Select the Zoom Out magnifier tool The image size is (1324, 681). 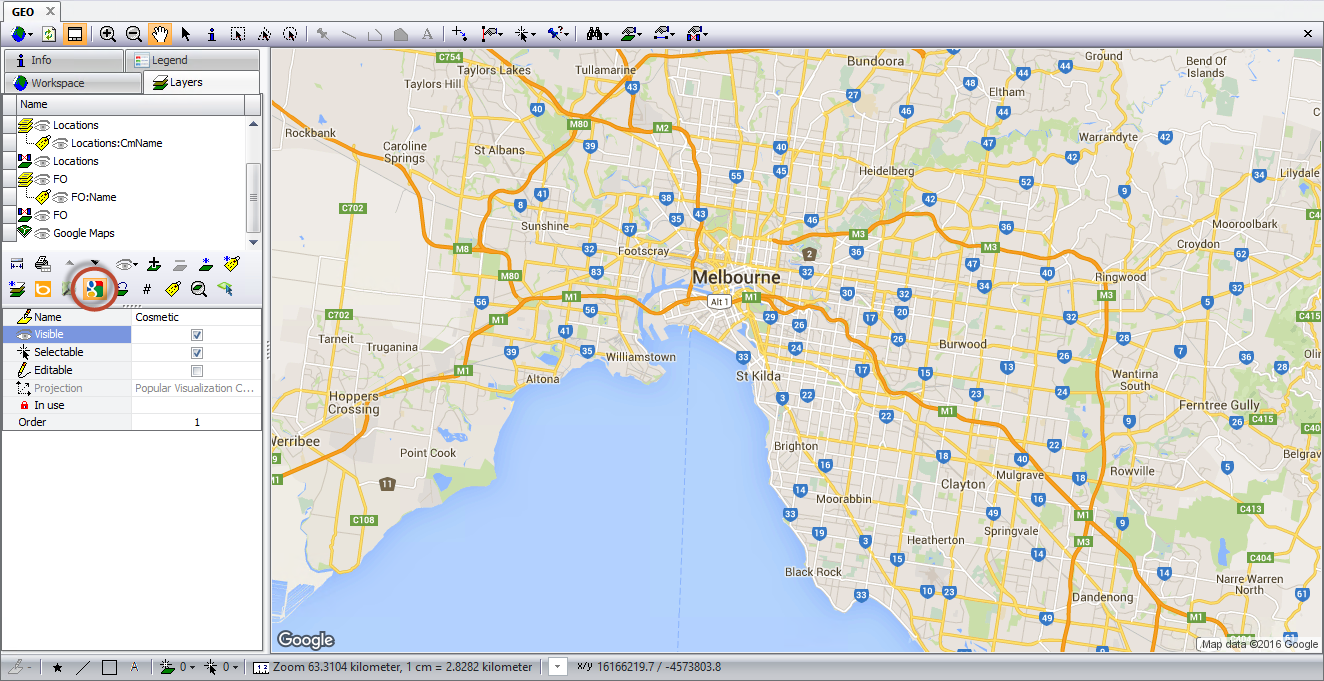click(133, 33)
